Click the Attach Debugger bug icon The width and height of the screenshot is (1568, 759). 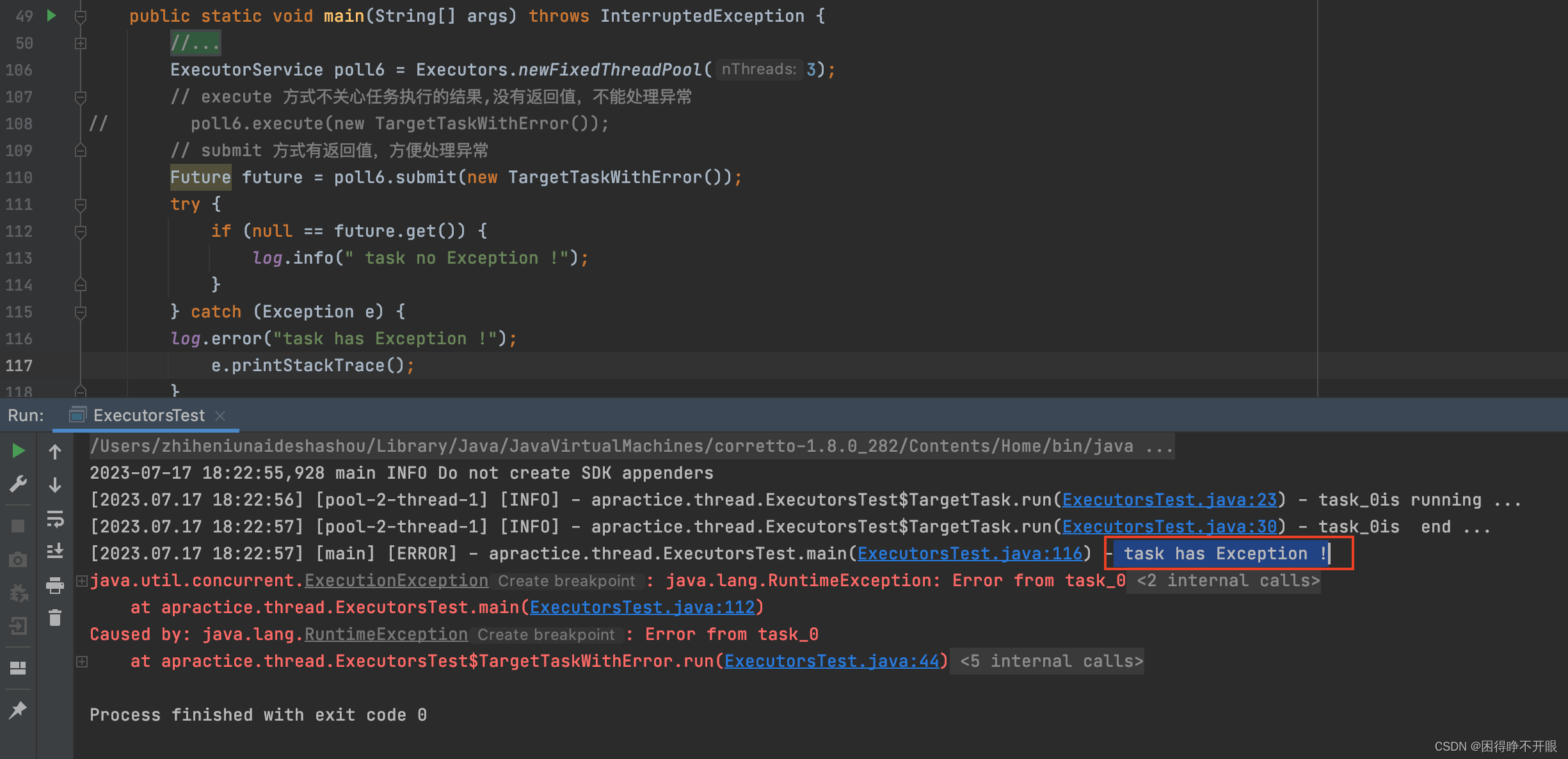pos(18,593)
